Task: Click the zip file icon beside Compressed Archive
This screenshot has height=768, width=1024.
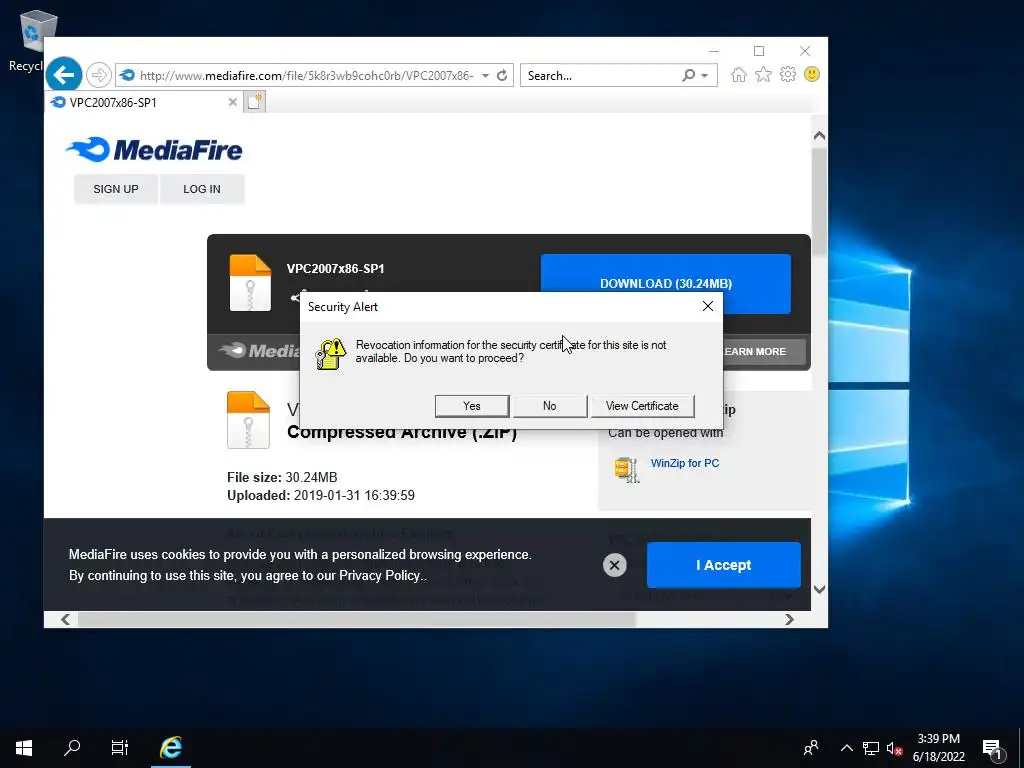Action: pos(248,420)
